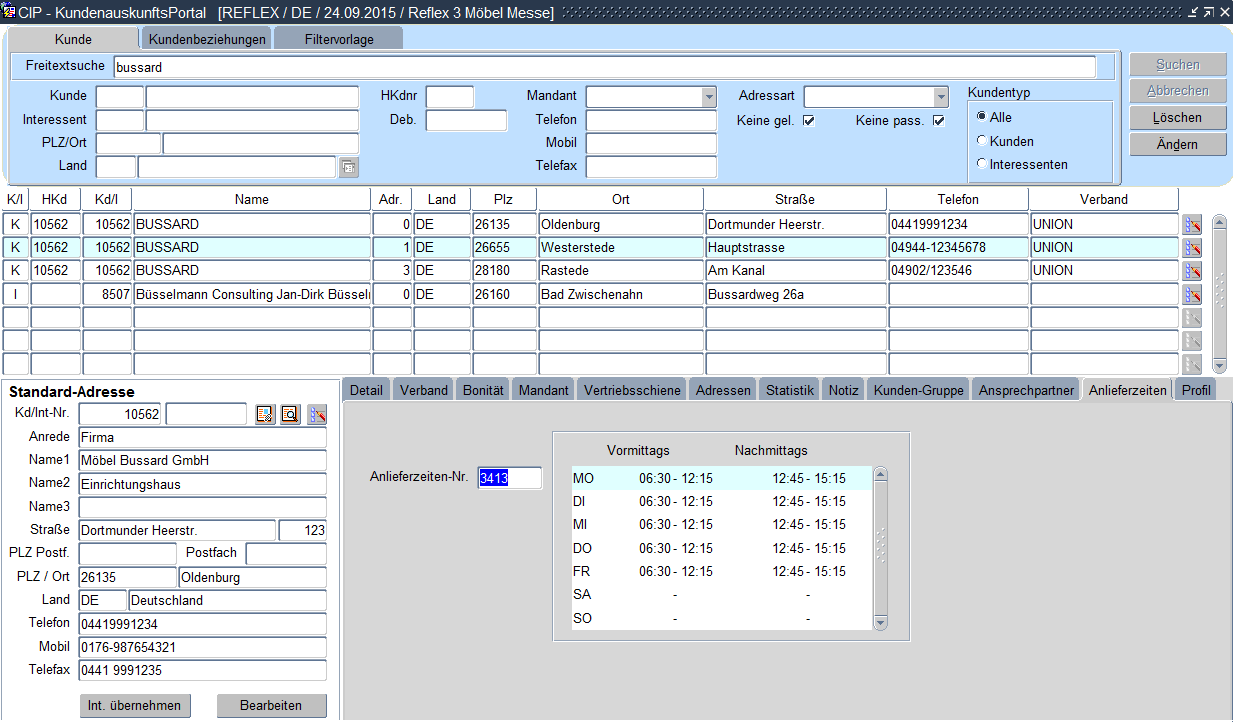Click edit icon for the Westerstede row
Viewport: 1233px width, 722px height.
coord(1191,248)
